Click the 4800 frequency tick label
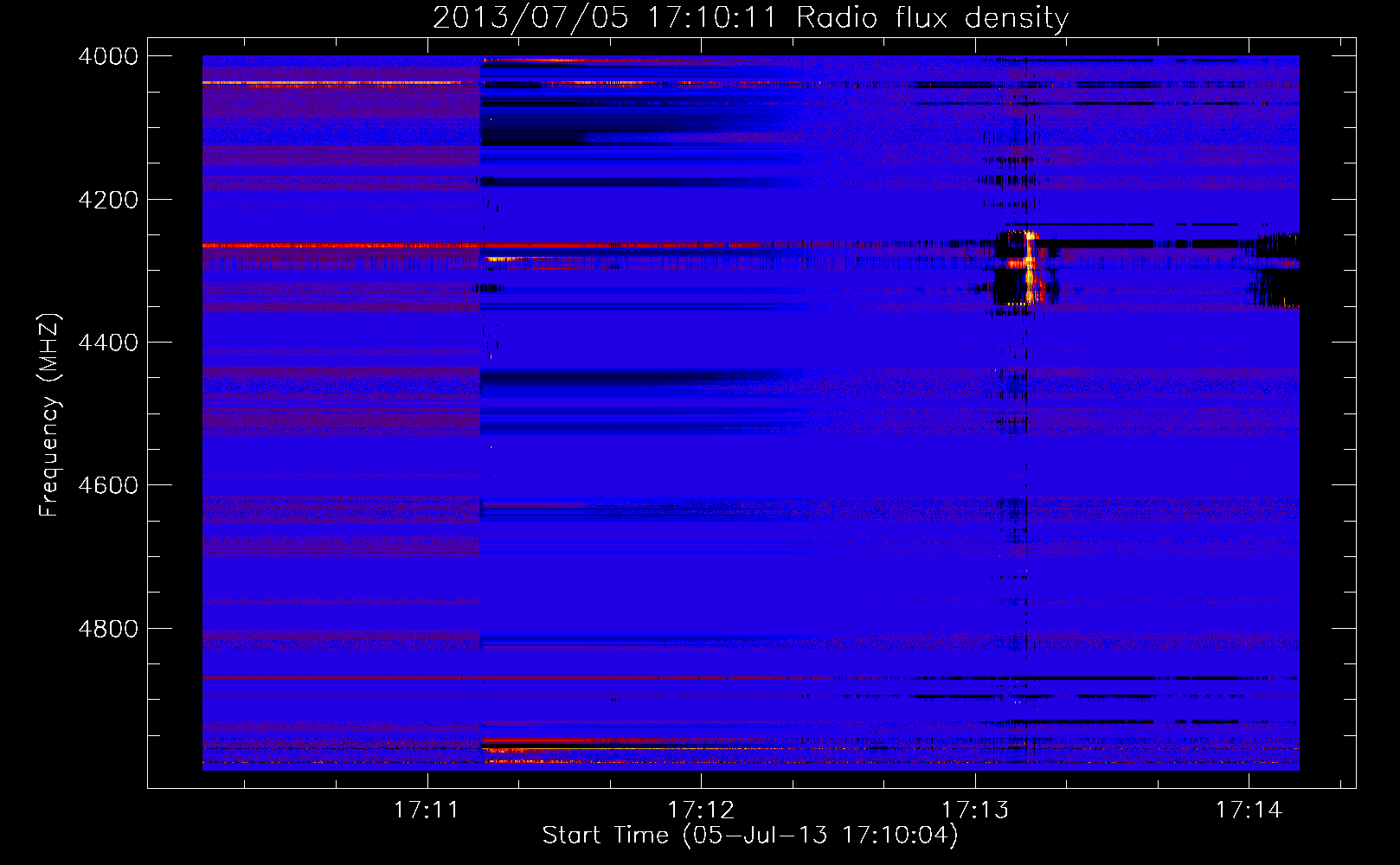 (108, 629)
